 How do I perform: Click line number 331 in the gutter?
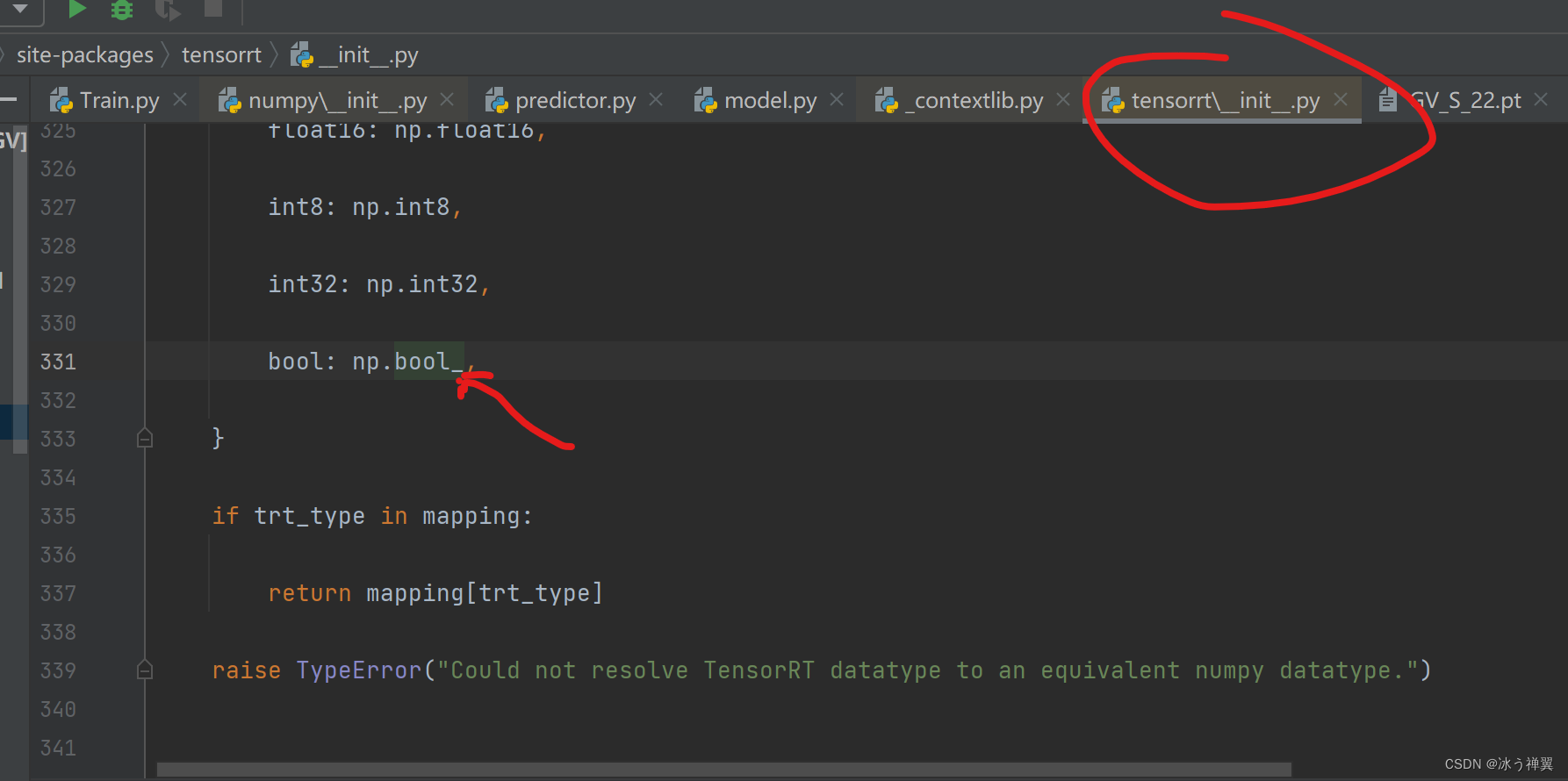[58, 362]
